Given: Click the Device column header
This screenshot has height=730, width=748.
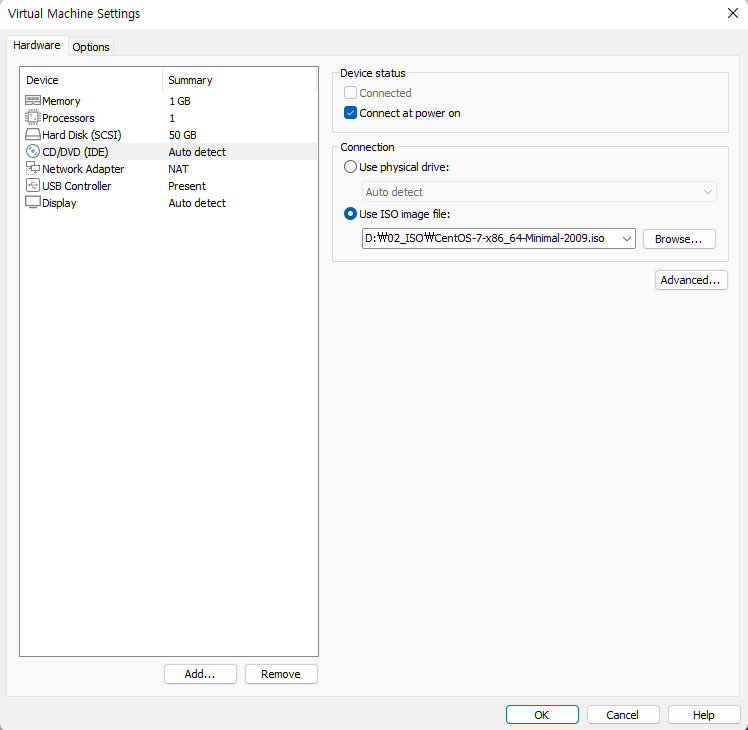Looking at the screenshot, I should click(91, 80).
